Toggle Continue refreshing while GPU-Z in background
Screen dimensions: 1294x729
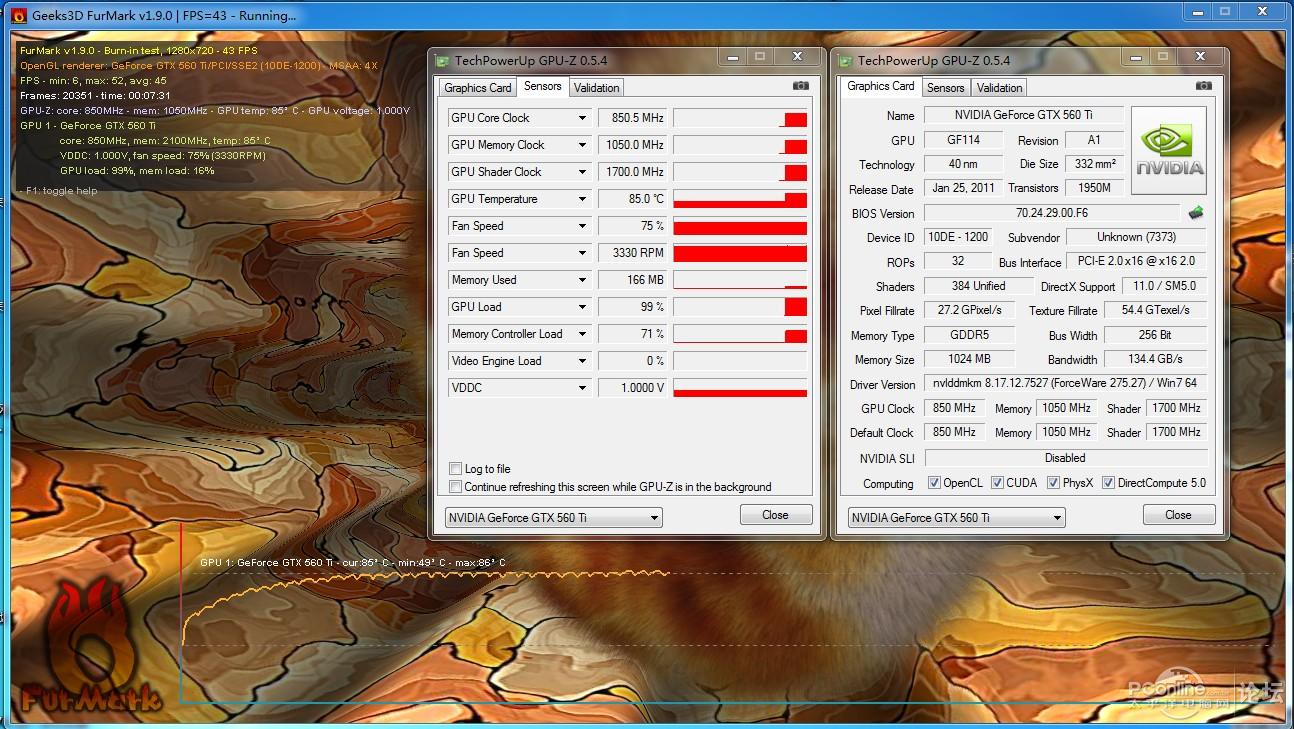tap(456, 487)
